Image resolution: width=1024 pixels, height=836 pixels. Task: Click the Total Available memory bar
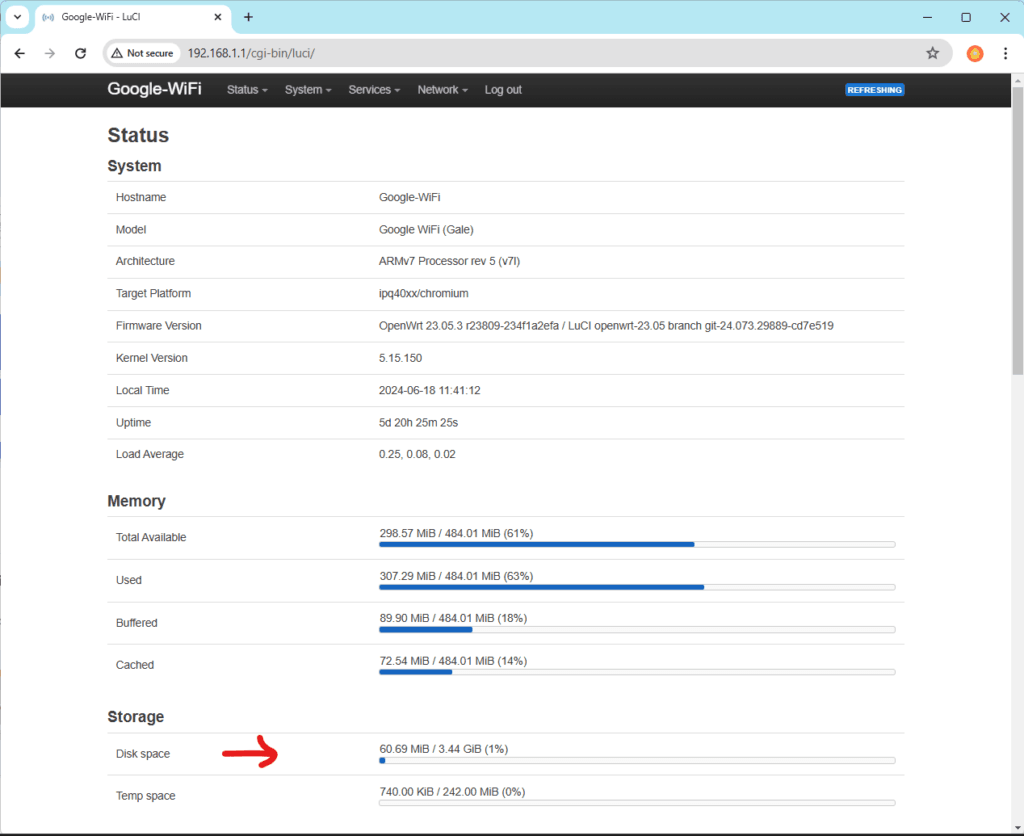[637, 544]
